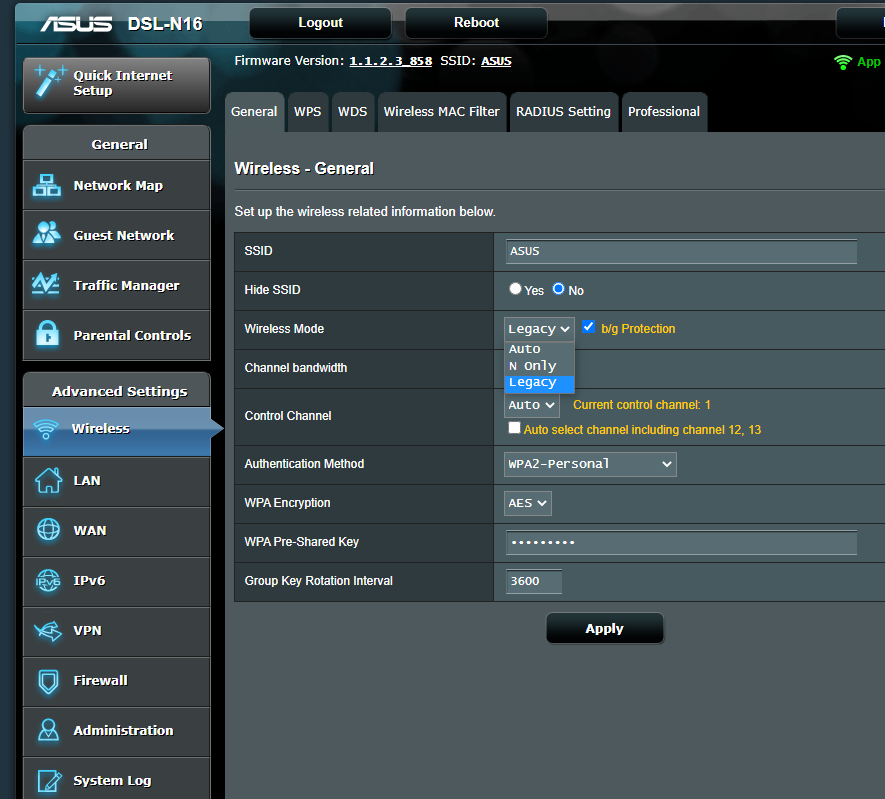Open Network Map via its icon
885x799 pixels.
click(47, 186)
